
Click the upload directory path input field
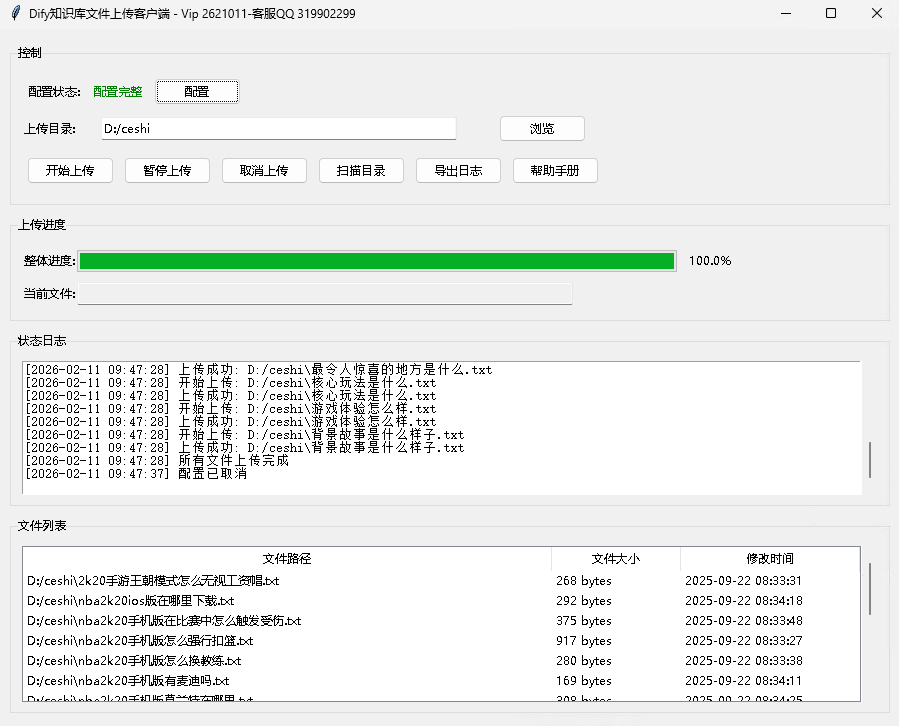(x=278, y=128)
